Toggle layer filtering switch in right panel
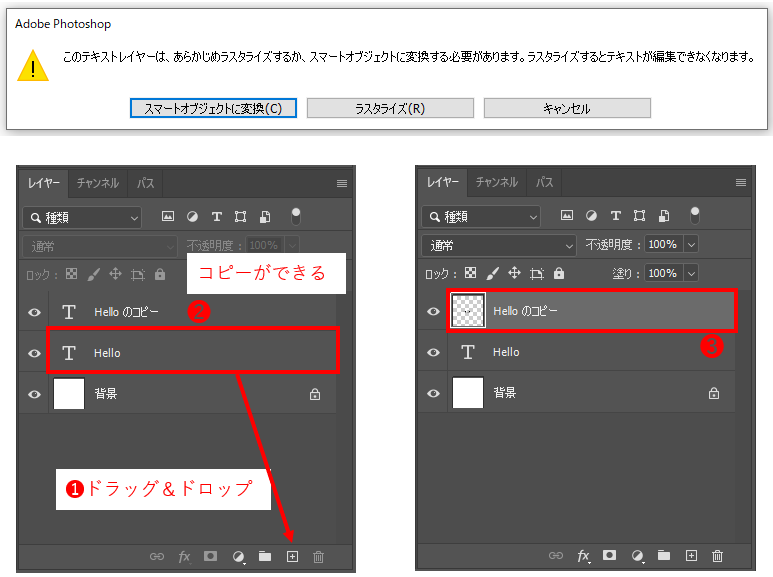 695,215
